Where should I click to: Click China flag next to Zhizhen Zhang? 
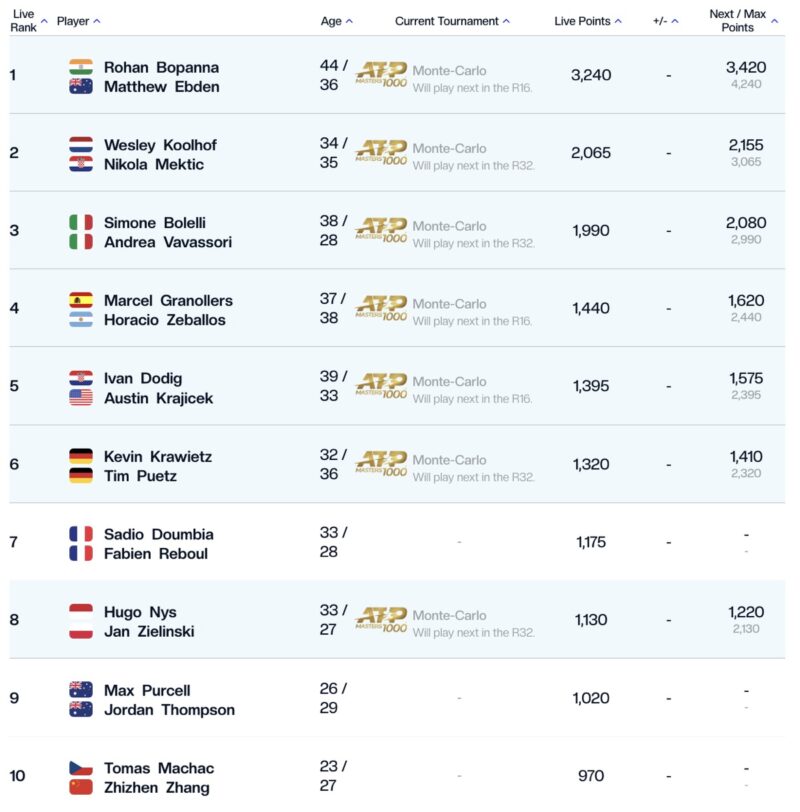81,788
